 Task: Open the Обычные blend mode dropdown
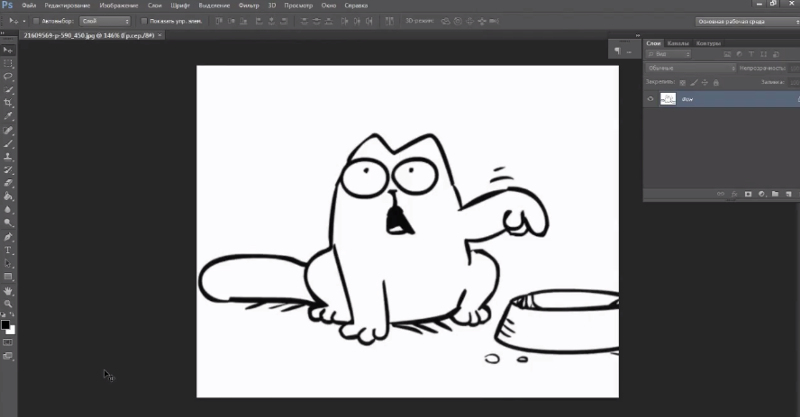691,68
